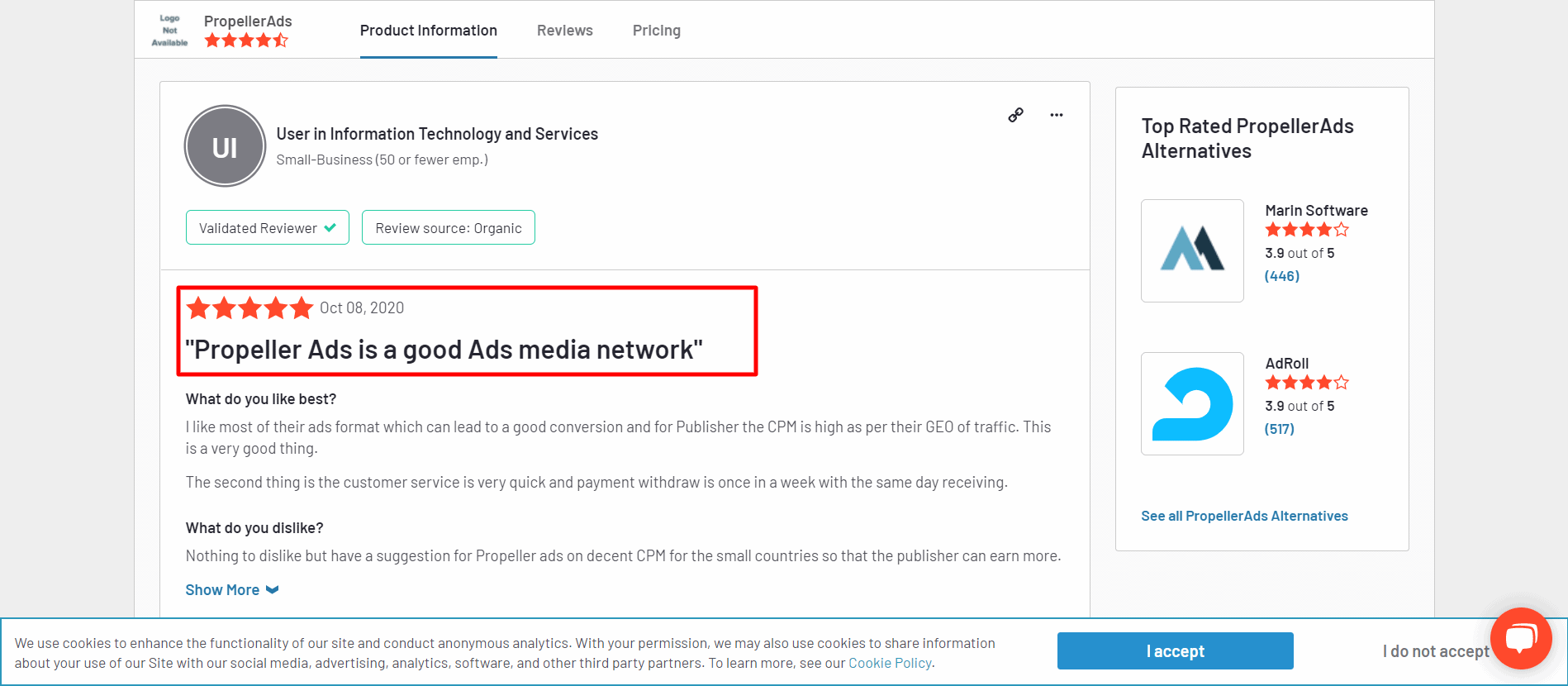Switch to the Pricing tab
The width and height of the screenshot is (1568, 686).
657,31
